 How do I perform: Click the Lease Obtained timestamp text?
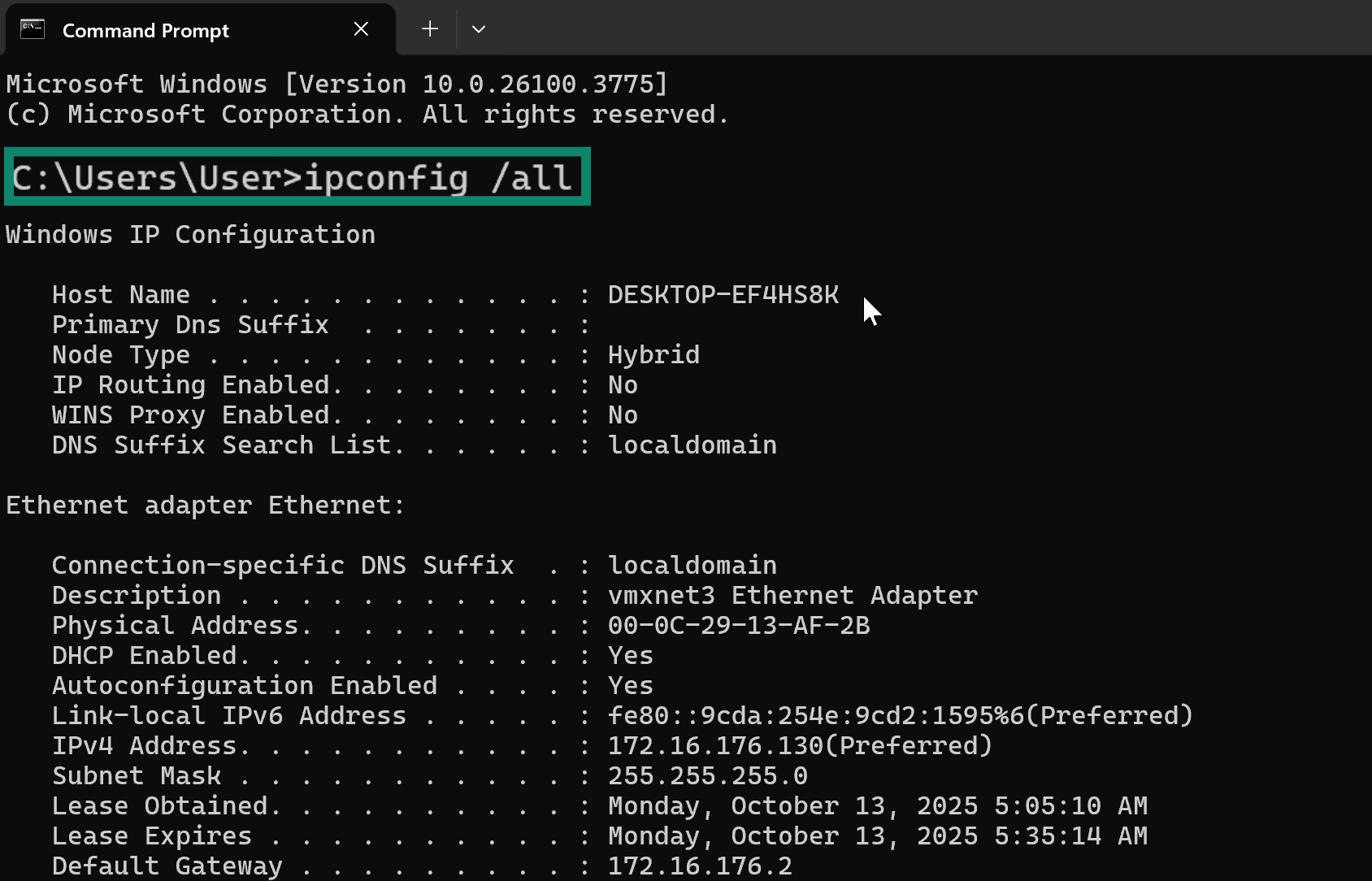pyautogui.click(x=877, y=805)
